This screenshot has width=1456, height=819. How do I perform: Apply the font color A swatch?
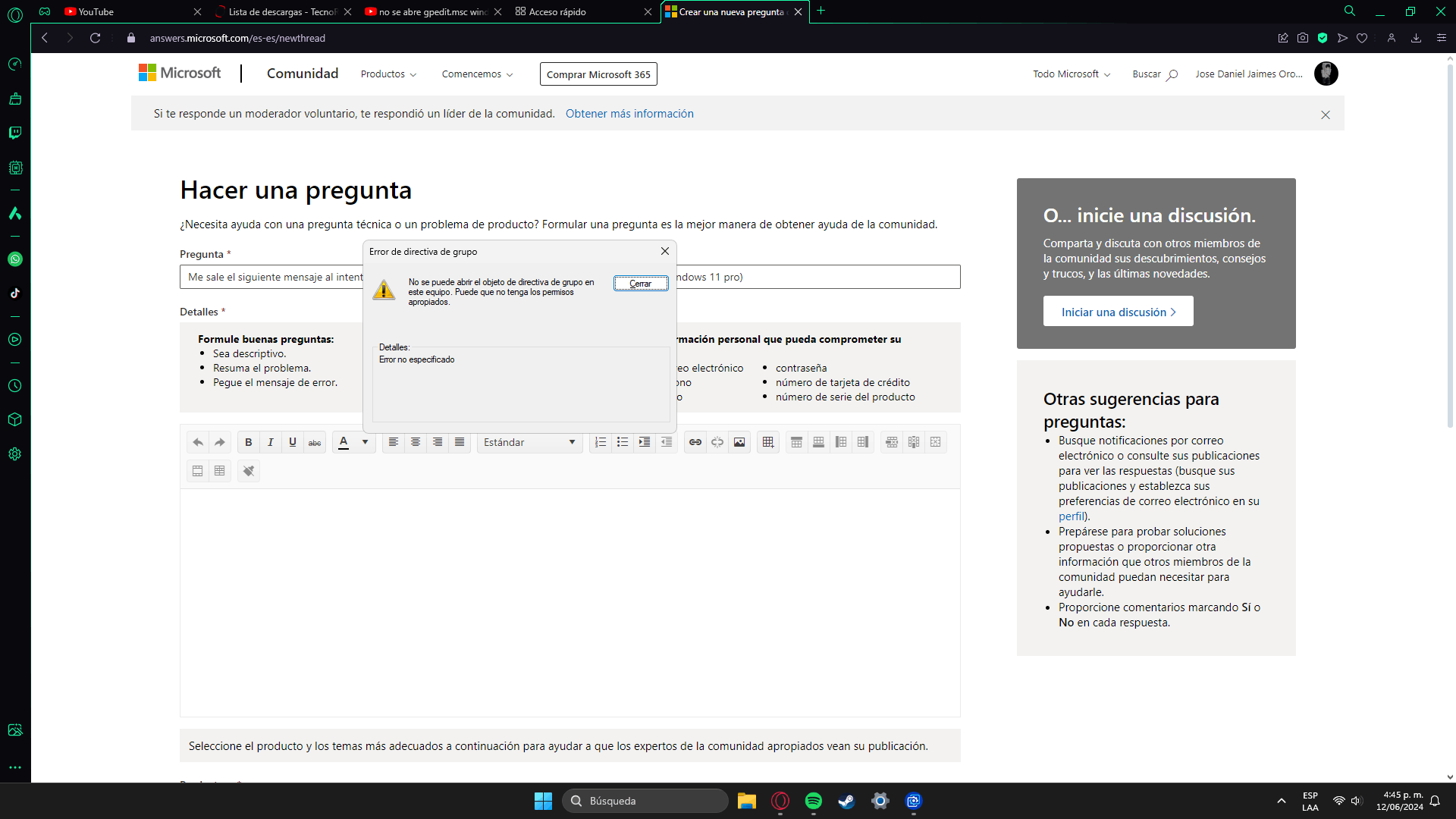point(344,442)
